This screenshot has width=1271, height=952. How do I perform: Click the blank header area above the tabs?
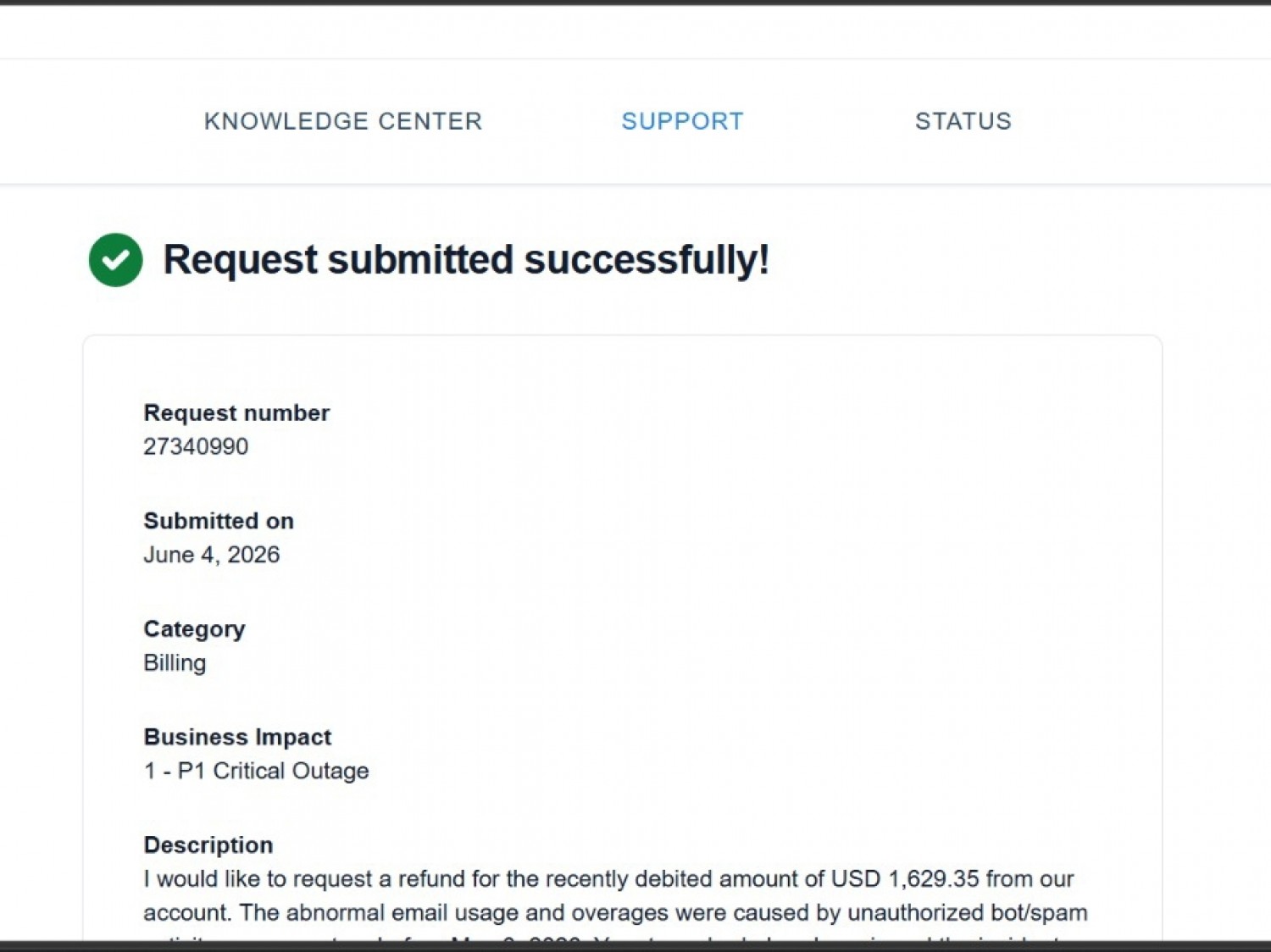635,32
